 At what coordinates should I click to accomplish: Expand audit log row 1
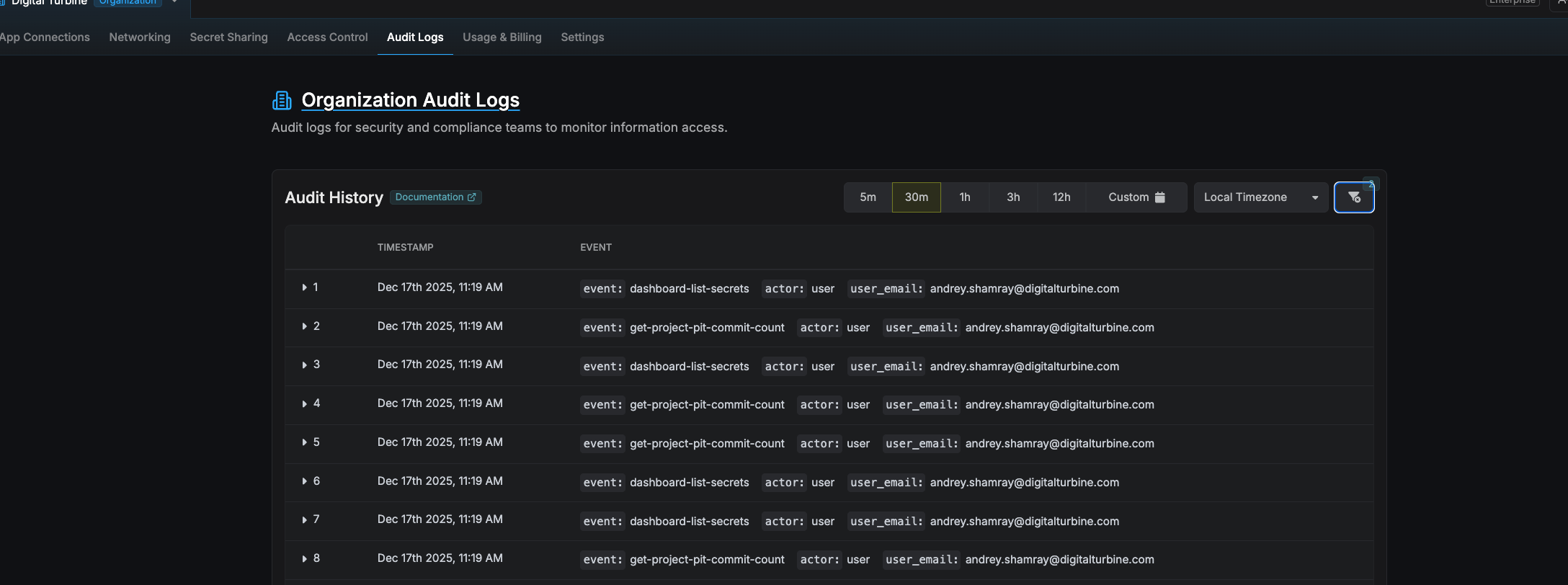[304, 287]
